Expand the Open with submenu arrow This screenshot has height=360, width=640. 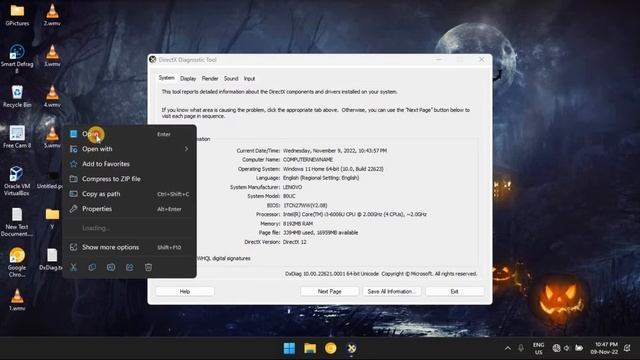tap(187, 149)
